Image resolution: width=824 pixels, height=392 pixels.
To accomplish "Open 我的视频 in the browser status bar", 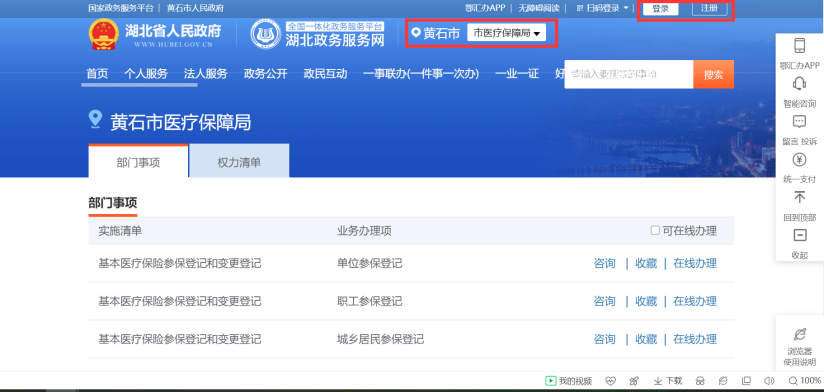I will coord(569,381).
